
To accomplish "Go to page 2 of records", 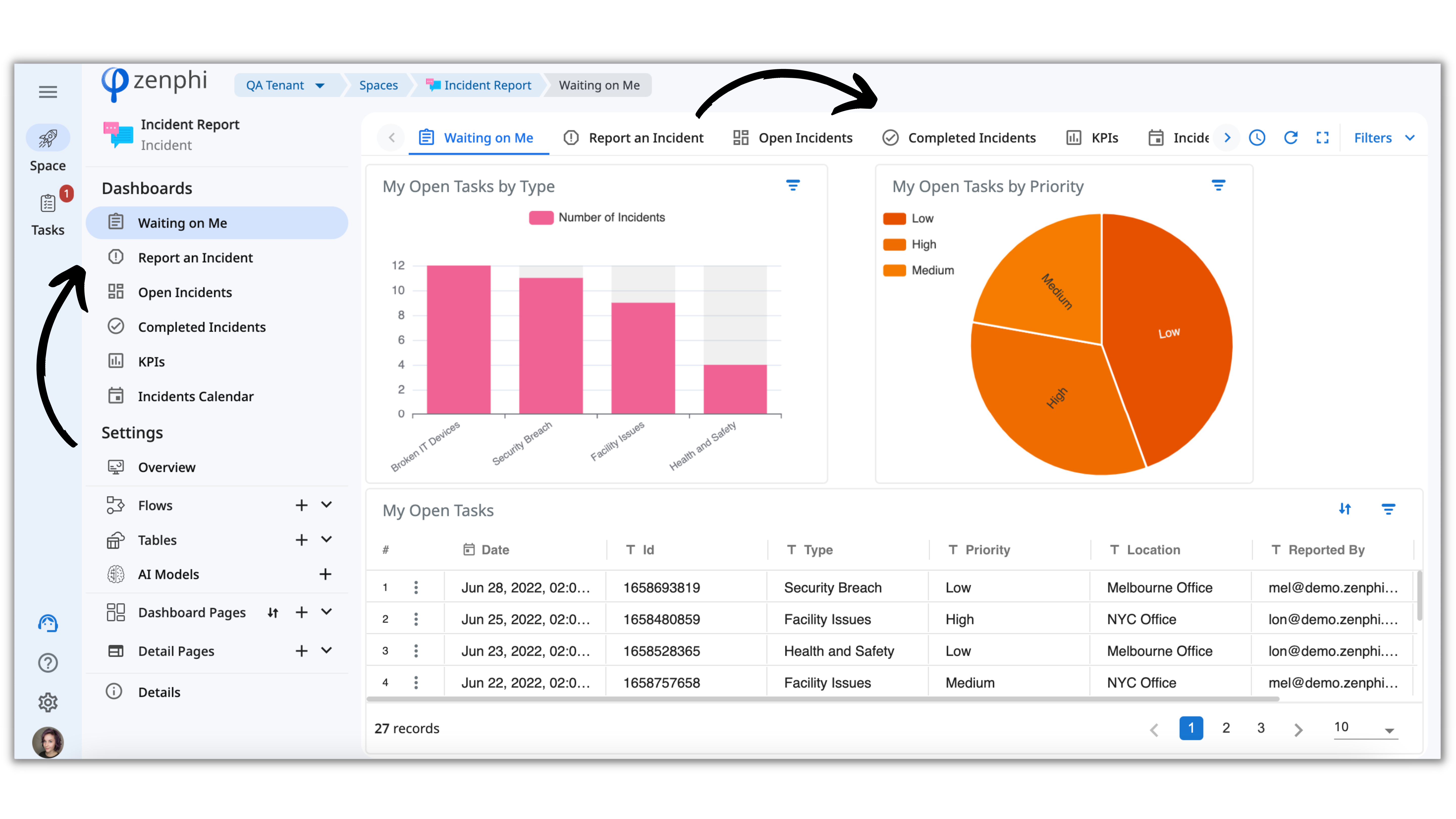I will click(1226, 728).
